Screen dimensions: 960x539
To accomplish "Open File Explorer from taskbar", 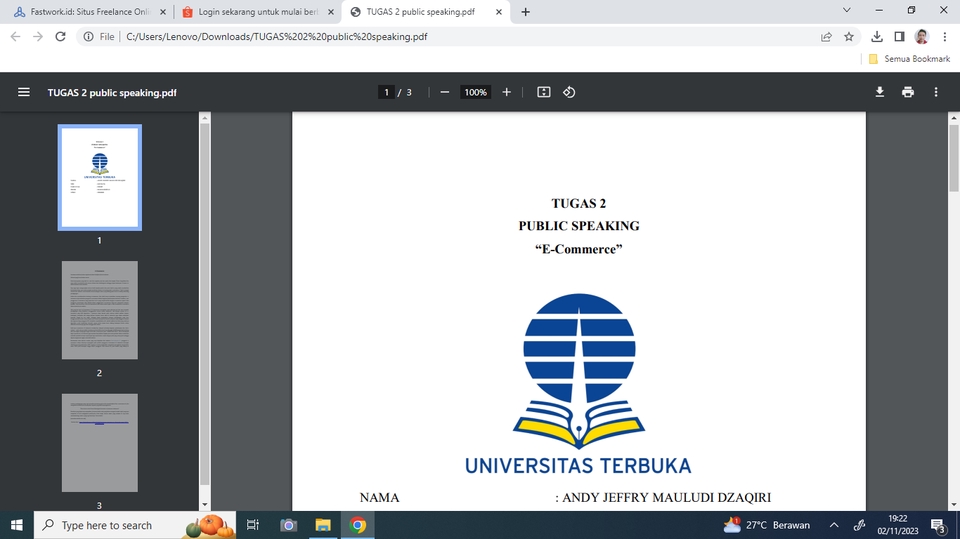I will tap(323, 525).
